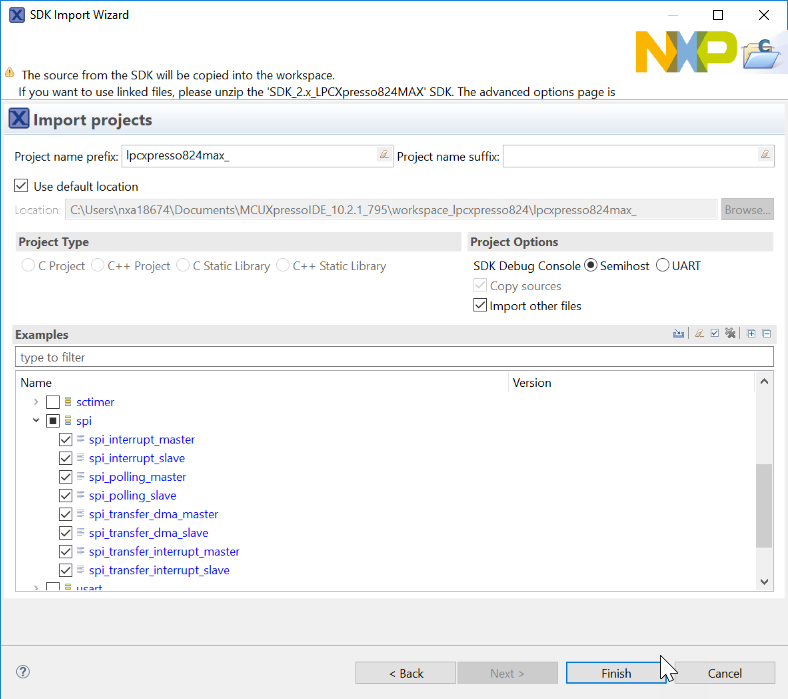Select the sctimer tree row label
This screenshot has height=699, width=788.
pyautogui.click(x=95, y=402)
